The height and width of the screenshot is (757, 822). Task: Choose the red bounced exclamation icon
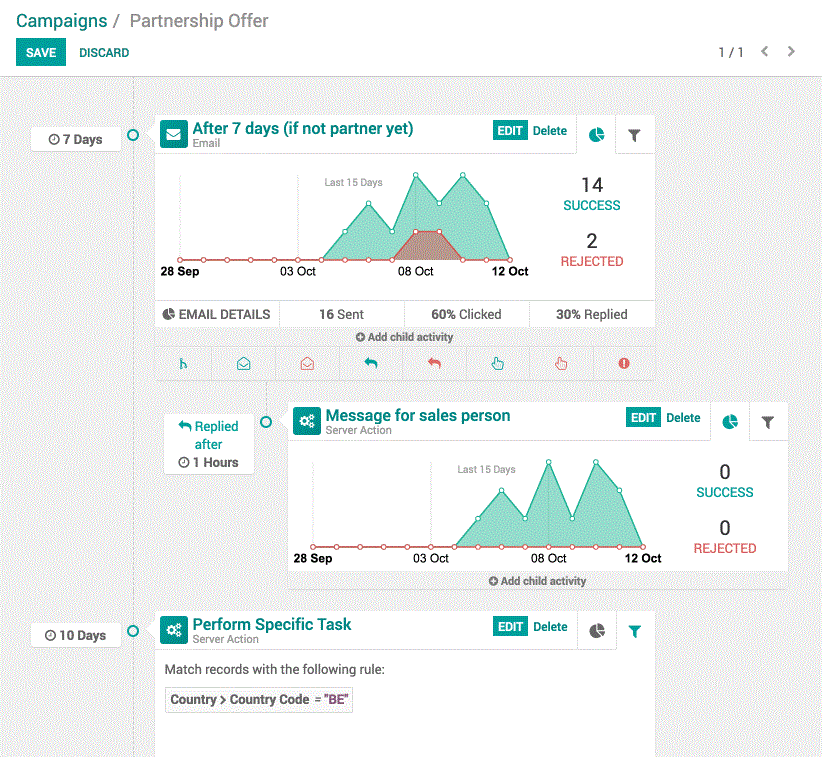tap(624, 364)
